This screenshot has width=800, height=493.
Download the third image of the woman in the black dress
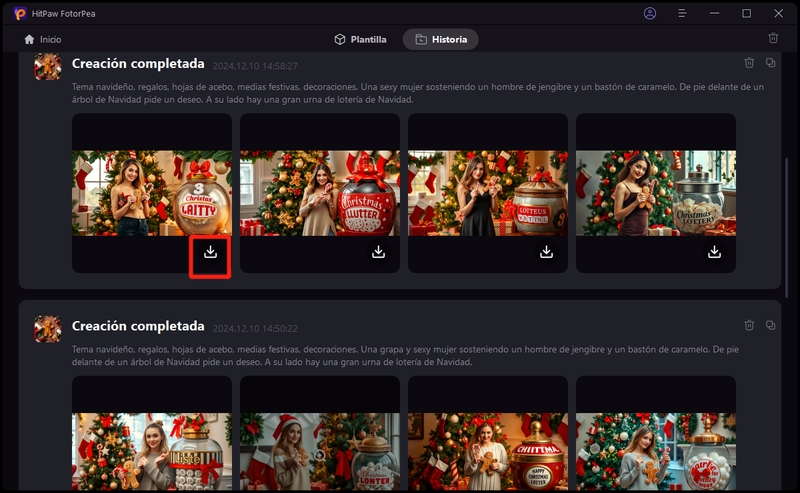(x=546, y=252)
